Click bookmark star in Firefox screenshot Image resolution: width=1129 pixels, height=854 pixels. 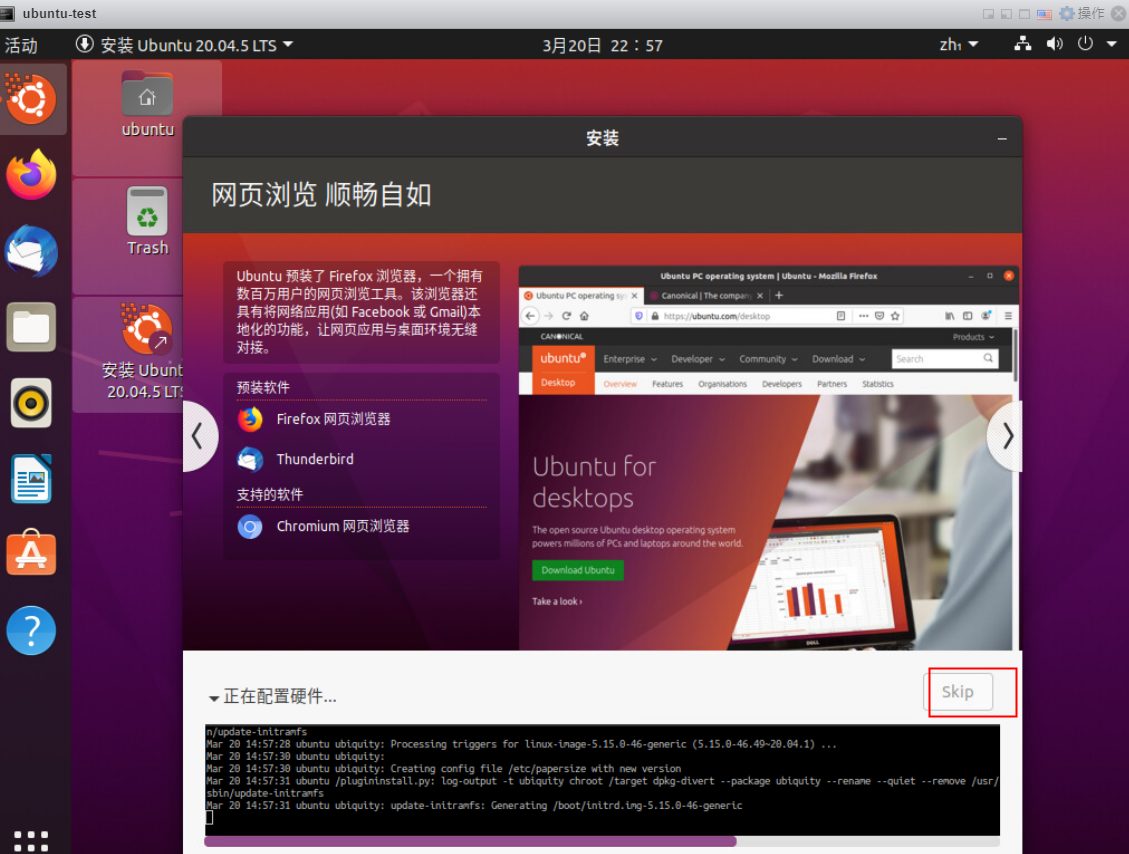click(x=895, y=315)
